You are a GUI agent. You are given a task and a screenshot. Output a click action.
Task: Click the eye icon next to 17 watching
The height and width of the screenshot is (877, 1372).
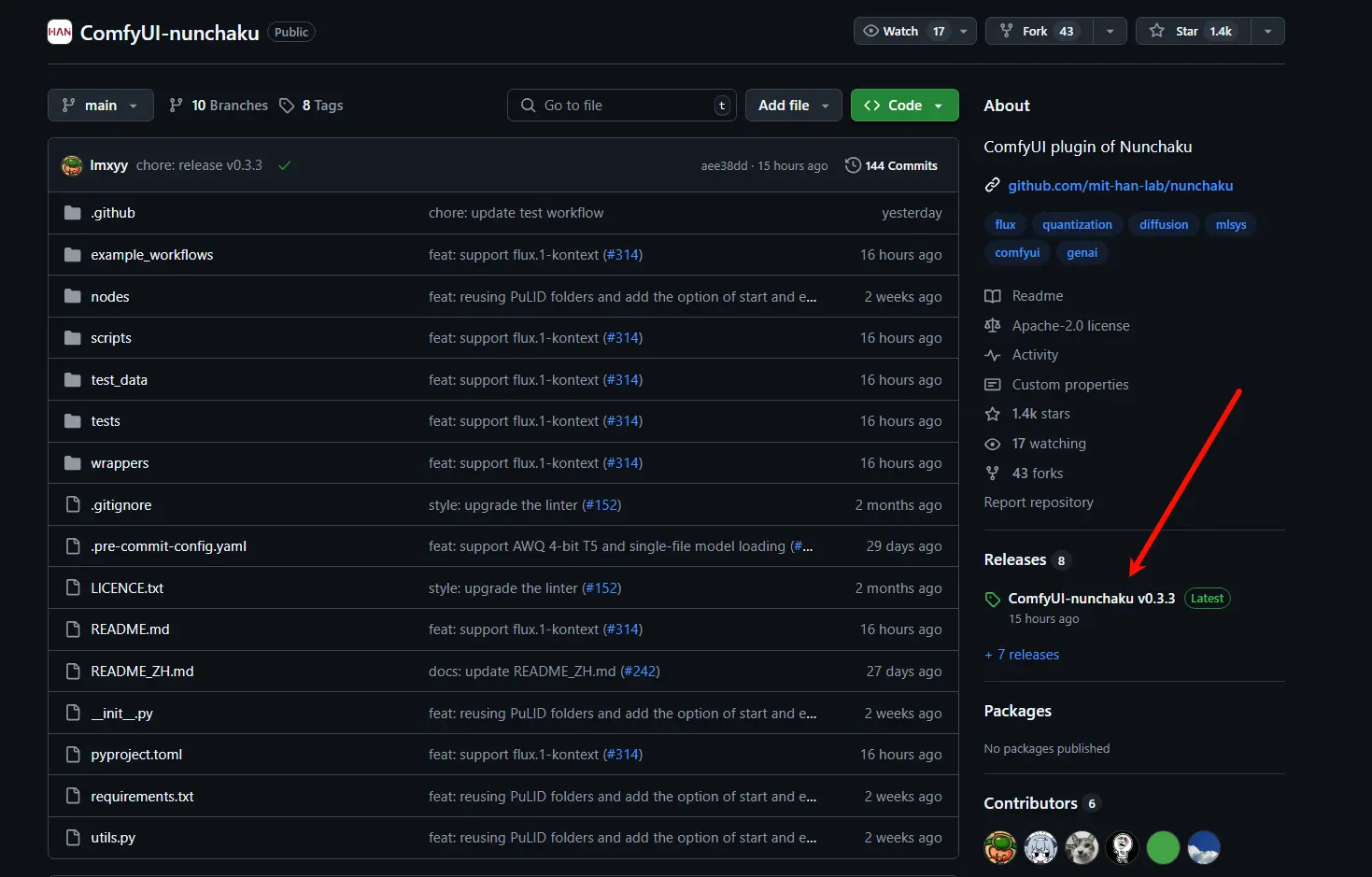pyautogui.click(x=992, y=444)
